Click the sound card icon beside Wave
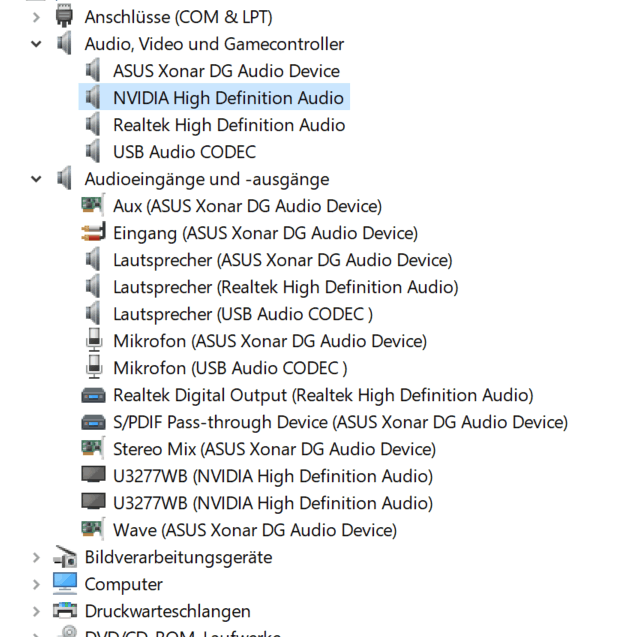Screen dimensions: 636x637 (x=93, y=529)
